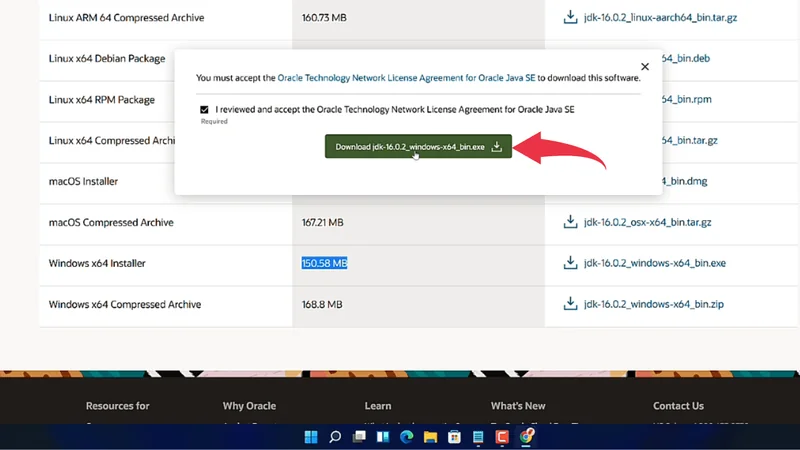
Task: Uncheck the license agreement acceptance checkbox
Action: point(204,110)
